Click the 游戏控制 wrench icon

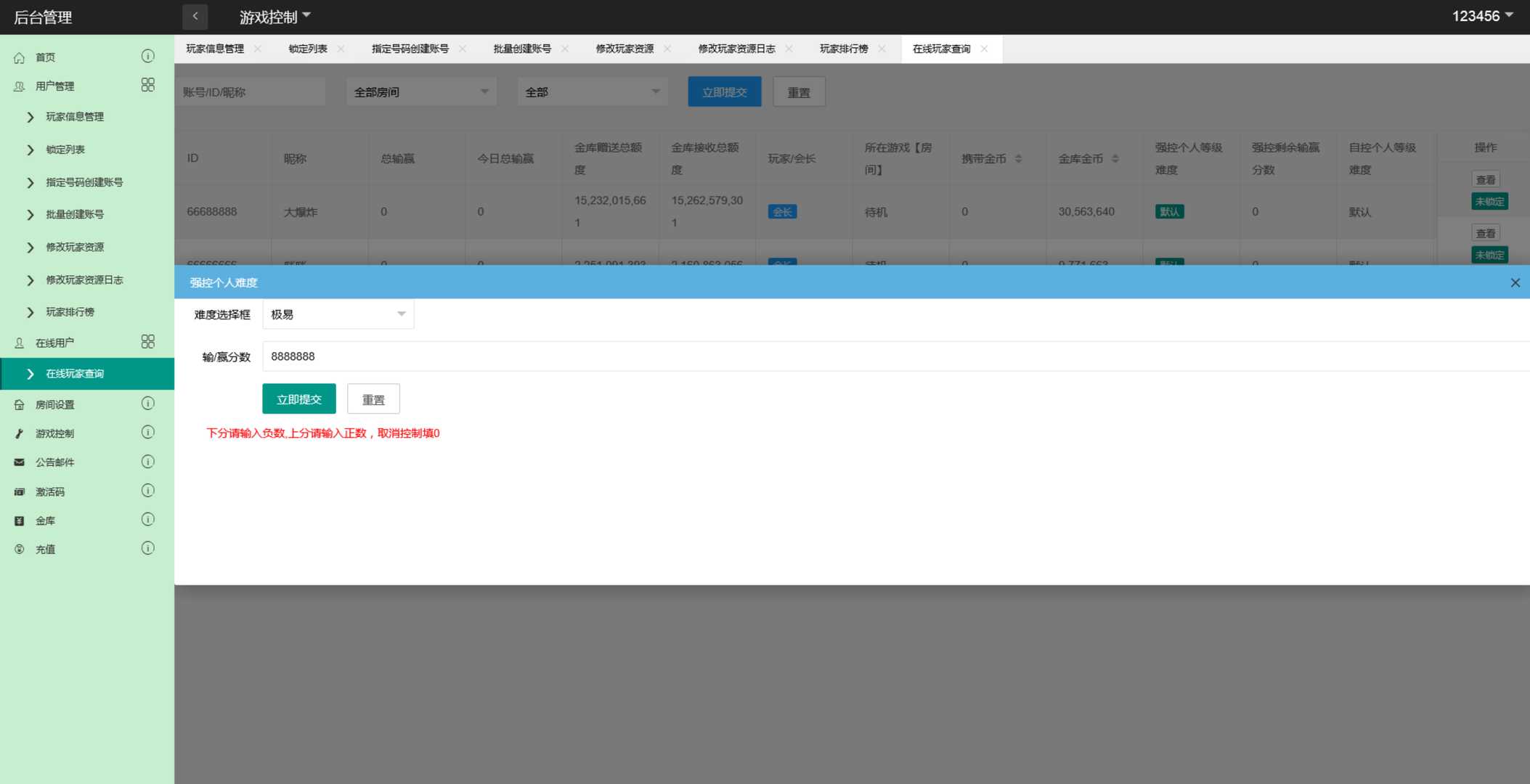[x=19, y=433]
